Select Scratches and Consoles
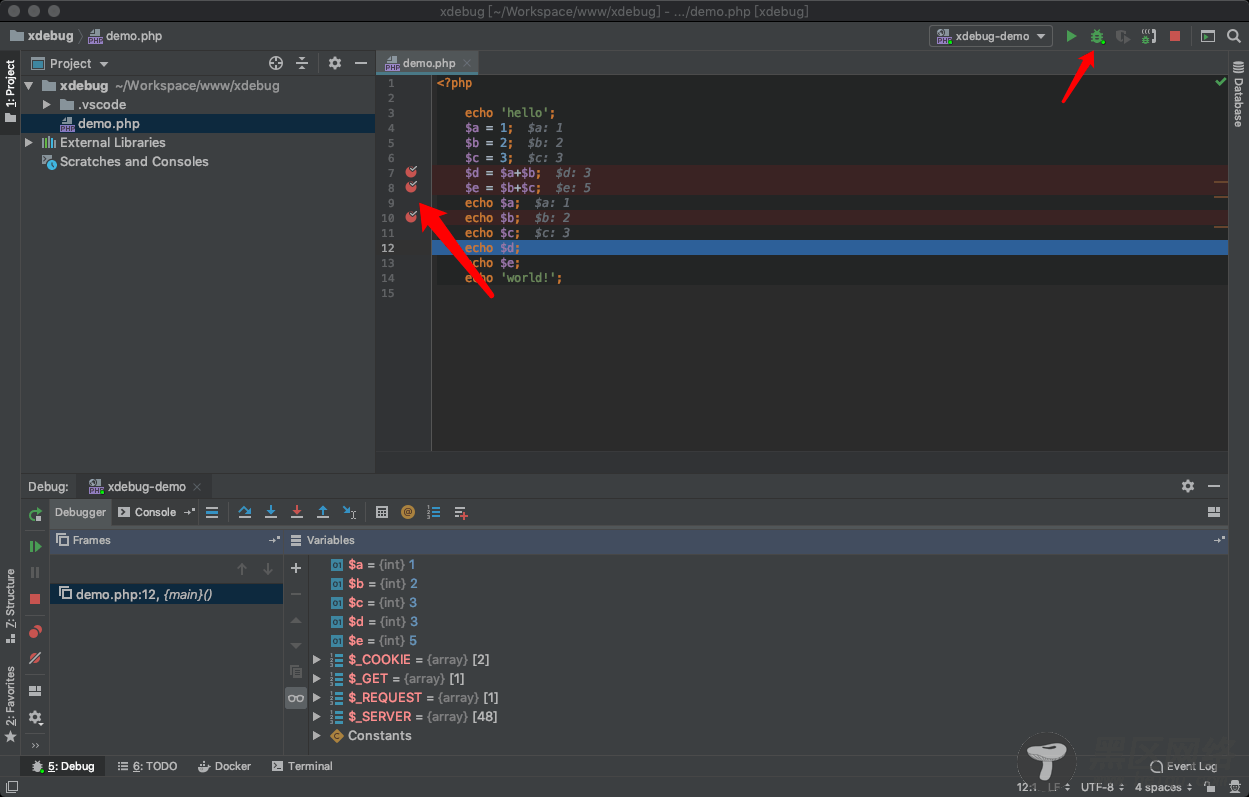 134,162
